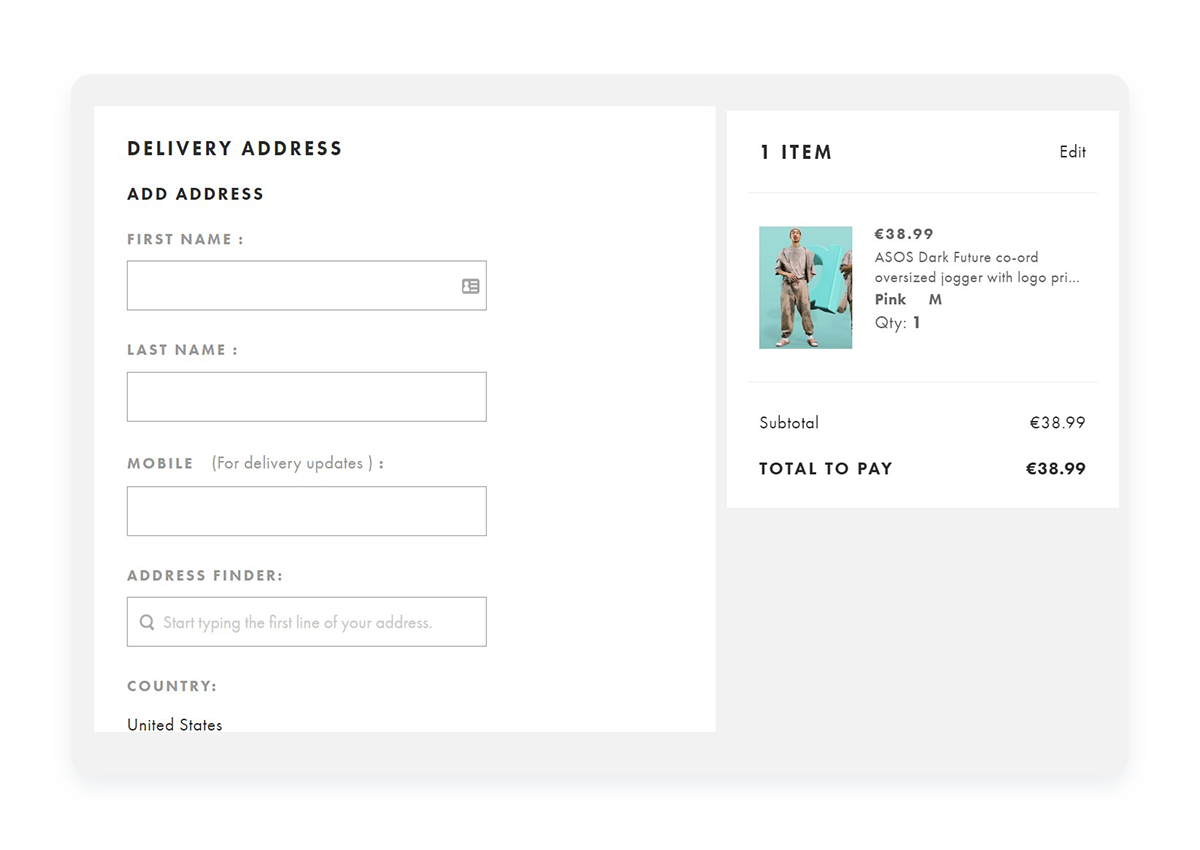Click the Subtotal amount value
Screen dimensions: 1200x850
click(1058, 423)
